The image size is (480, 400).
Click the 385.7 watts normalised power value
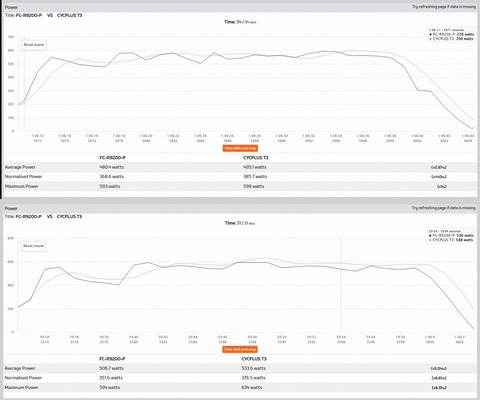255,177
